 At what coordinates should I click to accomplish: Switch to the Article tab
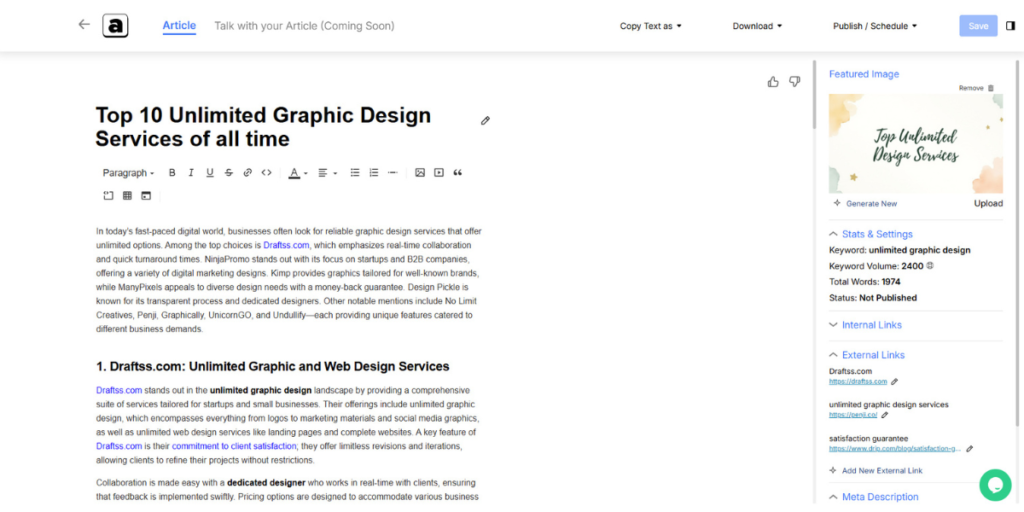click(x=179, y=25)
